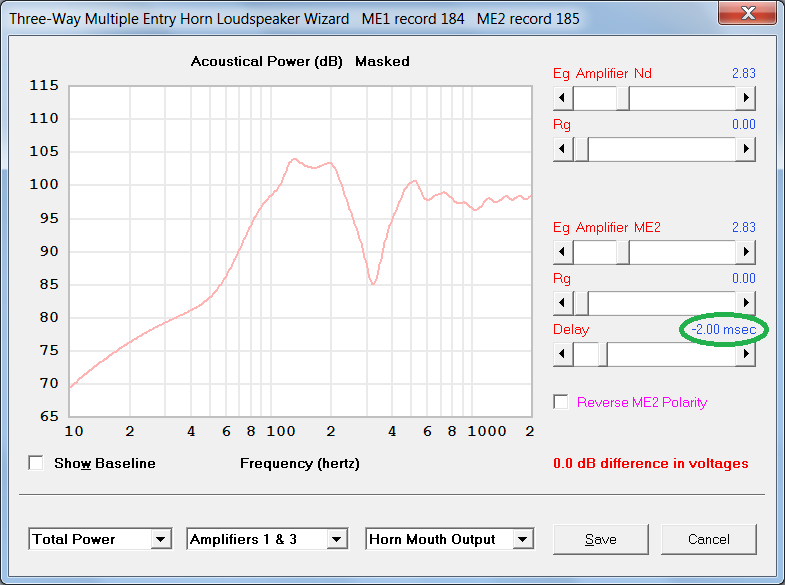
Task: Click left arrow of Eg Amplifier ME2 slider
Action: 563,252
